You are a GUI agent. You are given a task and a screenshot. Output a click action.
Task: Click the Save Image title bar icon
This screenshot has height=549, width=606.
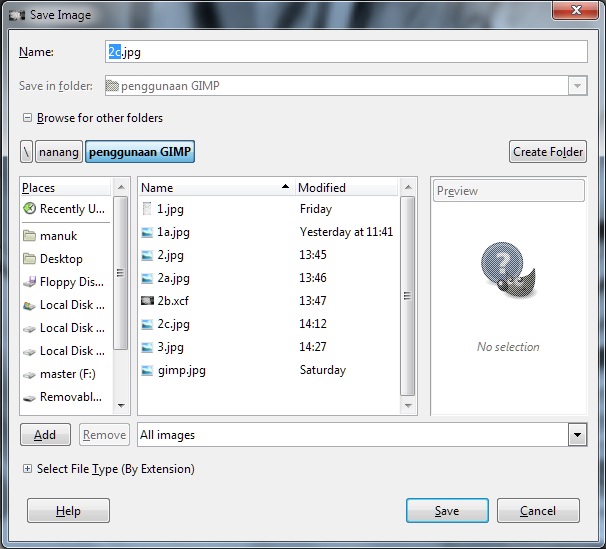[17, 15]
